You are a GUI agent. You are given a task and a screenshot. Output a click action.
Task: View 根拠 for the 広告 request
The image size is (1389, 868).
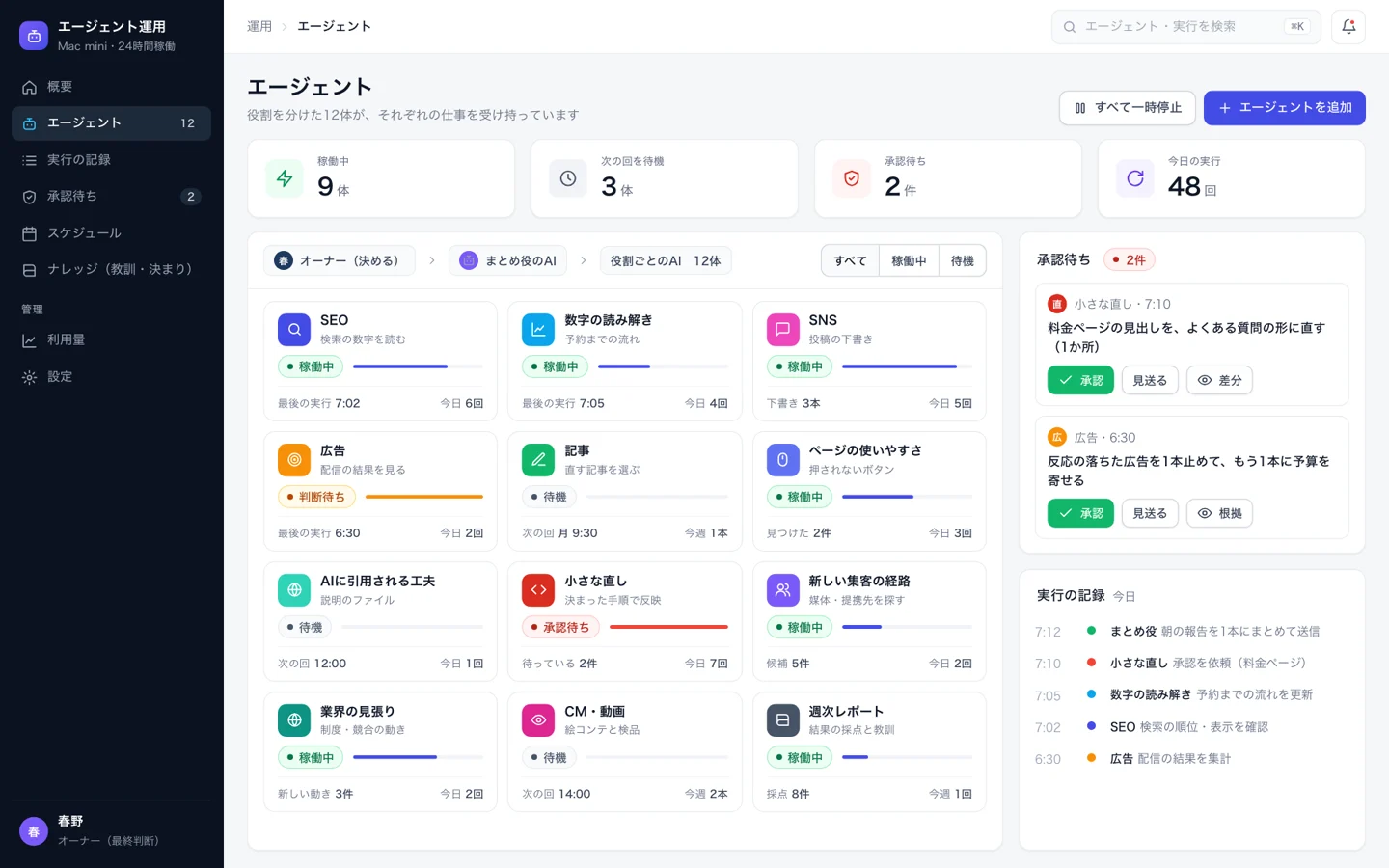point(1219,513)
